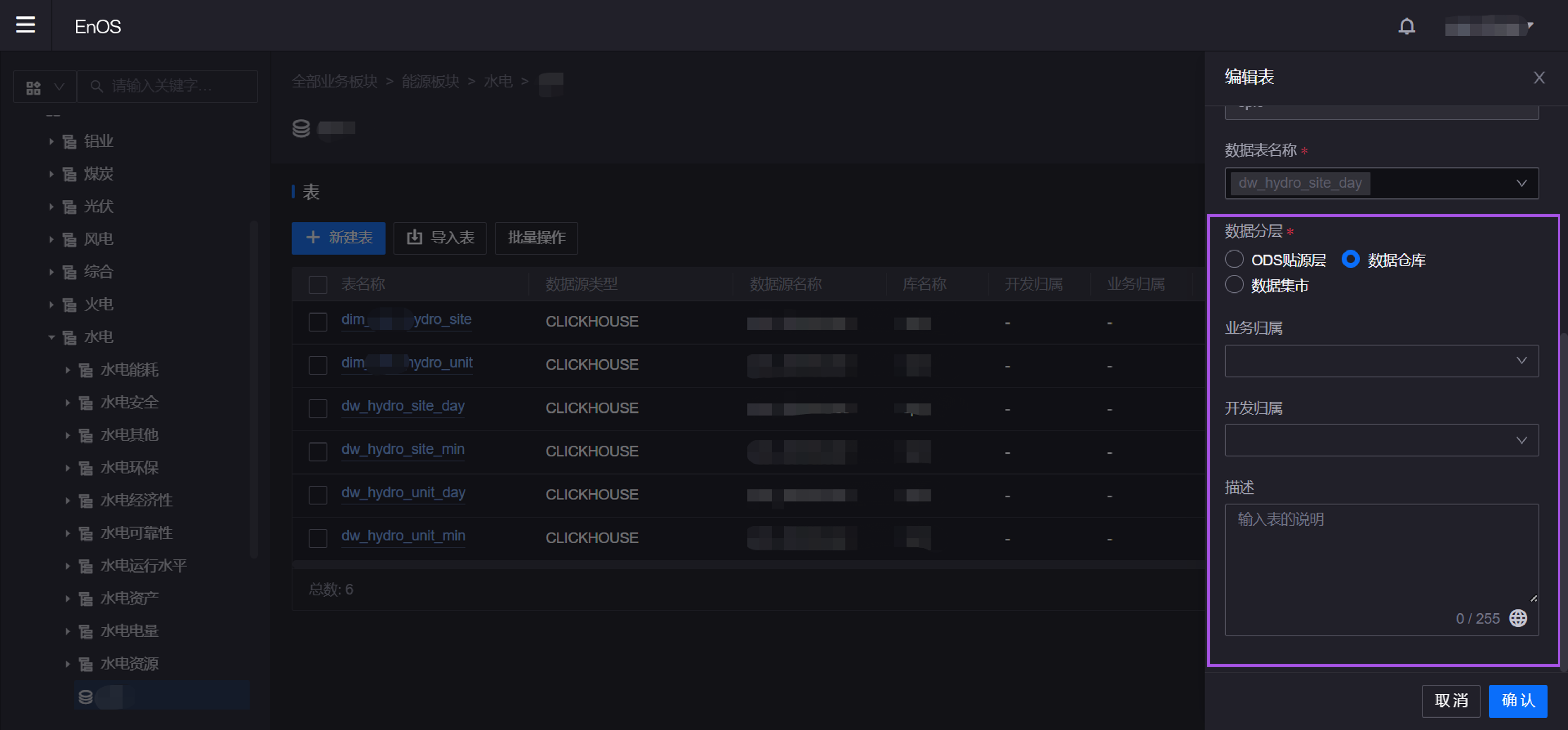Viewport: 1568px width, 730px height.
Task: Click into the 描述 text area
Action: pos(1382,570)
